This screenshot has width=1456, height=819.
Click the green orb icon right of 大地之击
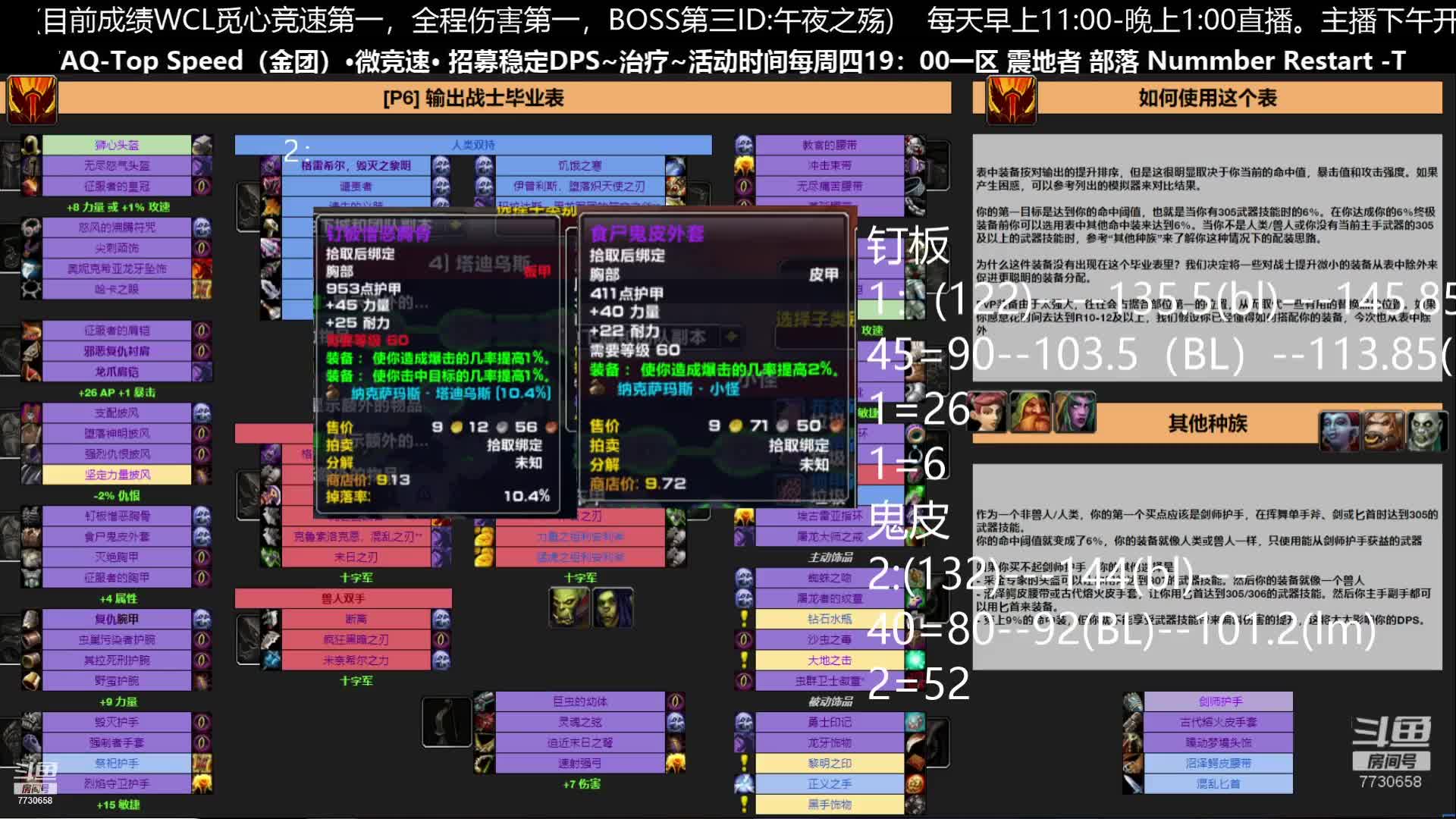915,660
